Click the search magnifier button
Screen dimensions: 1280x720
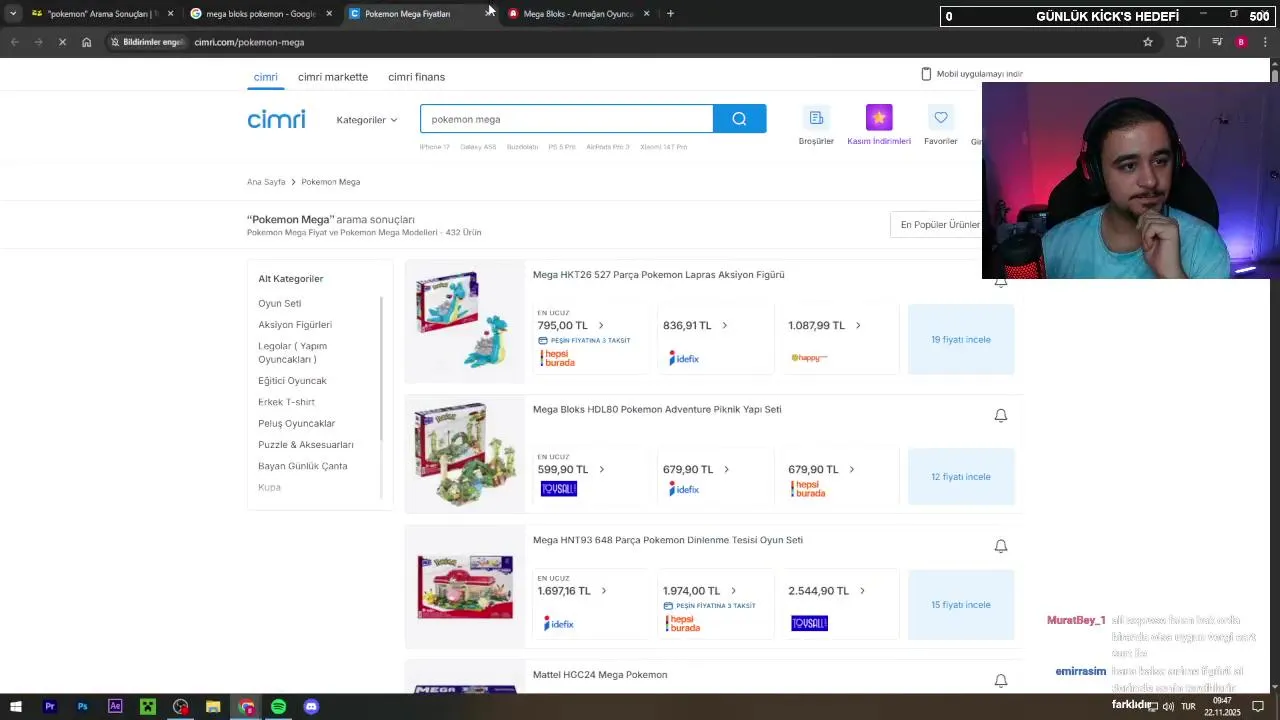tap(739, 119)
